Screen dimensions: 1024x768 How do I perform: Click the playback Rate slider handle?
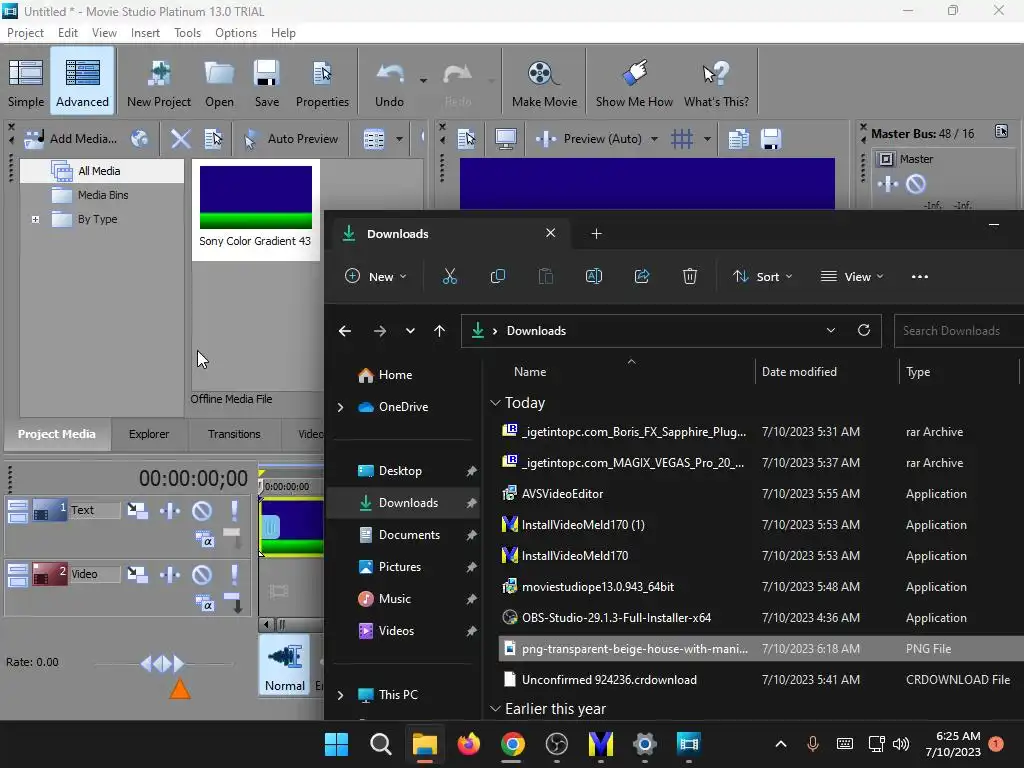pyautogui.click(x=162, y=664)
